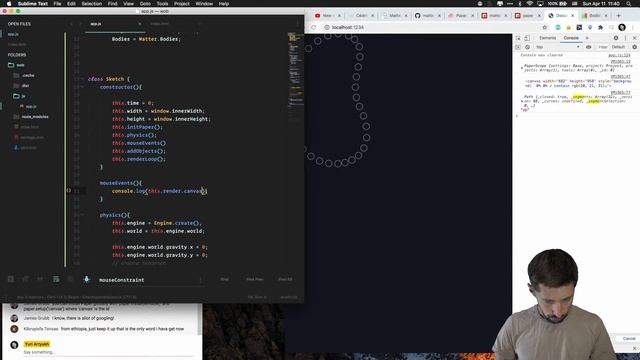Click the Wi-Fi status icon

pos(529,4)
